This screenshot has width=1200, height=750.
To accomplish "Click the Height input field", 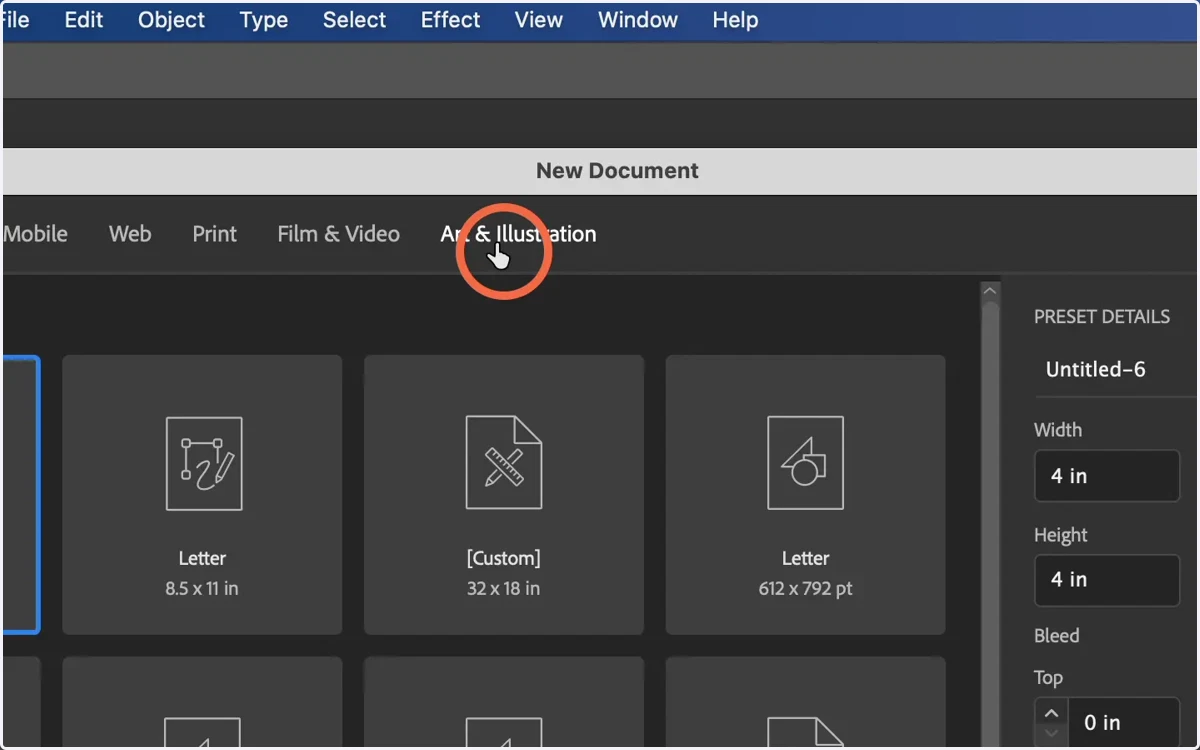I will click(1107, 580).
